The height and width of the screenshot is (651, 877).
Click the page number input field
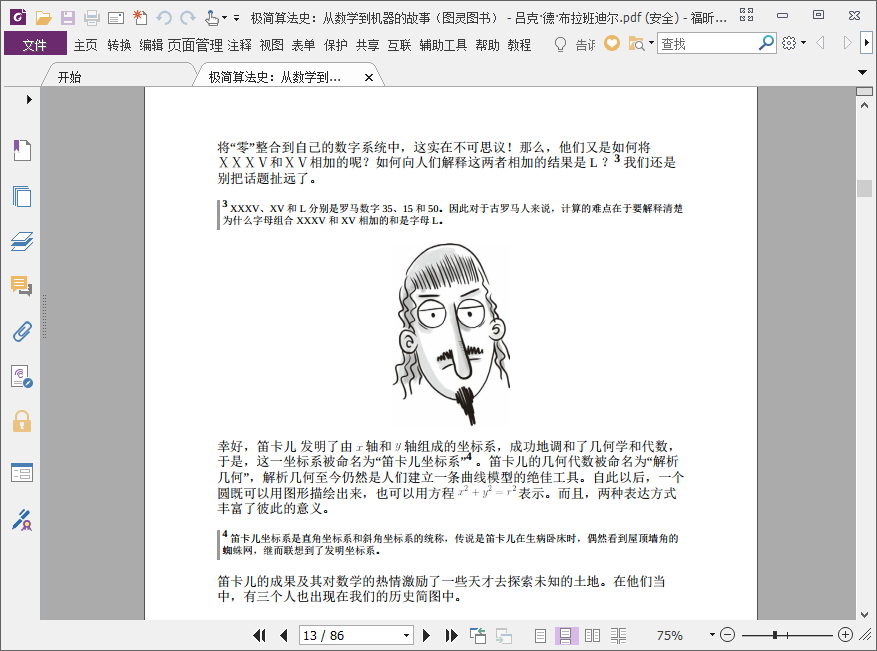pyautogui.click(x=350, y=635)
